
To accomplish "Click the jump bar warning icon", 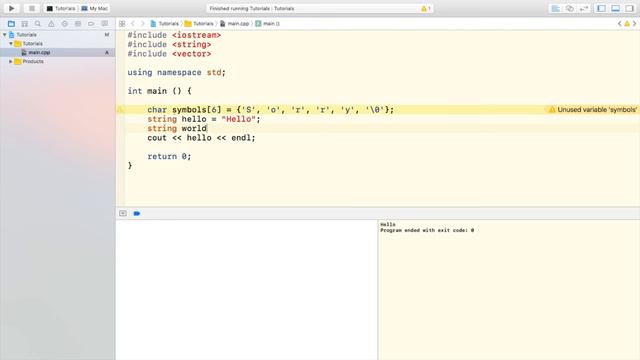I will [x=627, y=24].
